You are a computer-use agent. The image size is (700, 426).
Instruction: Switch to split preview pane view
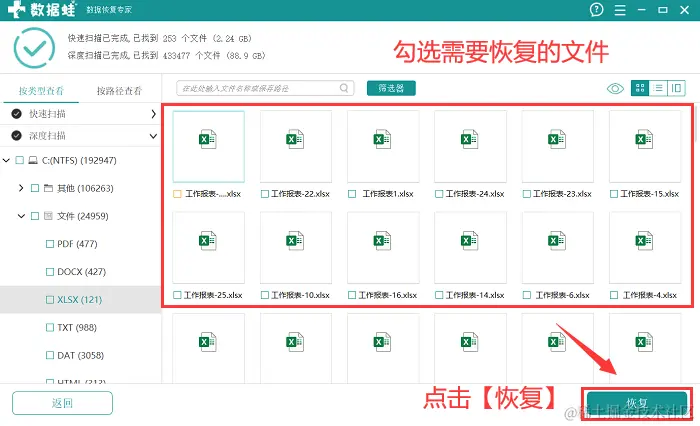676,88
